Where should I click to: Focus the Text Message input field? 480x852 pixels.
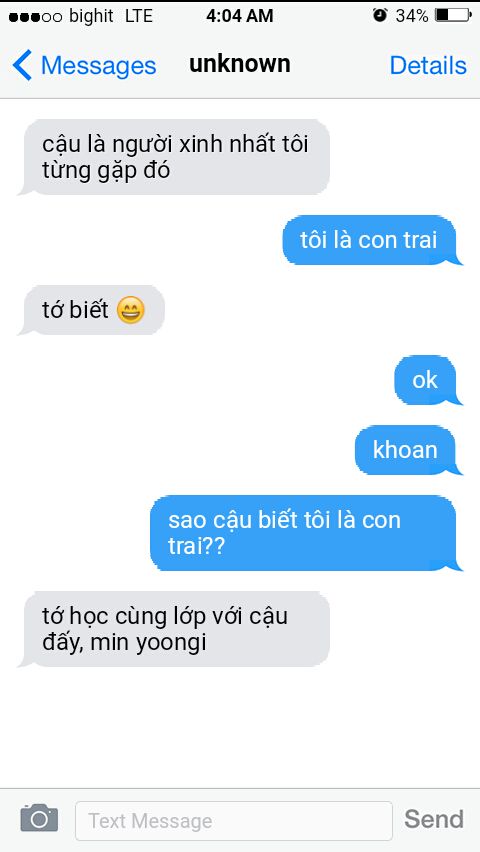click(234, 820)
